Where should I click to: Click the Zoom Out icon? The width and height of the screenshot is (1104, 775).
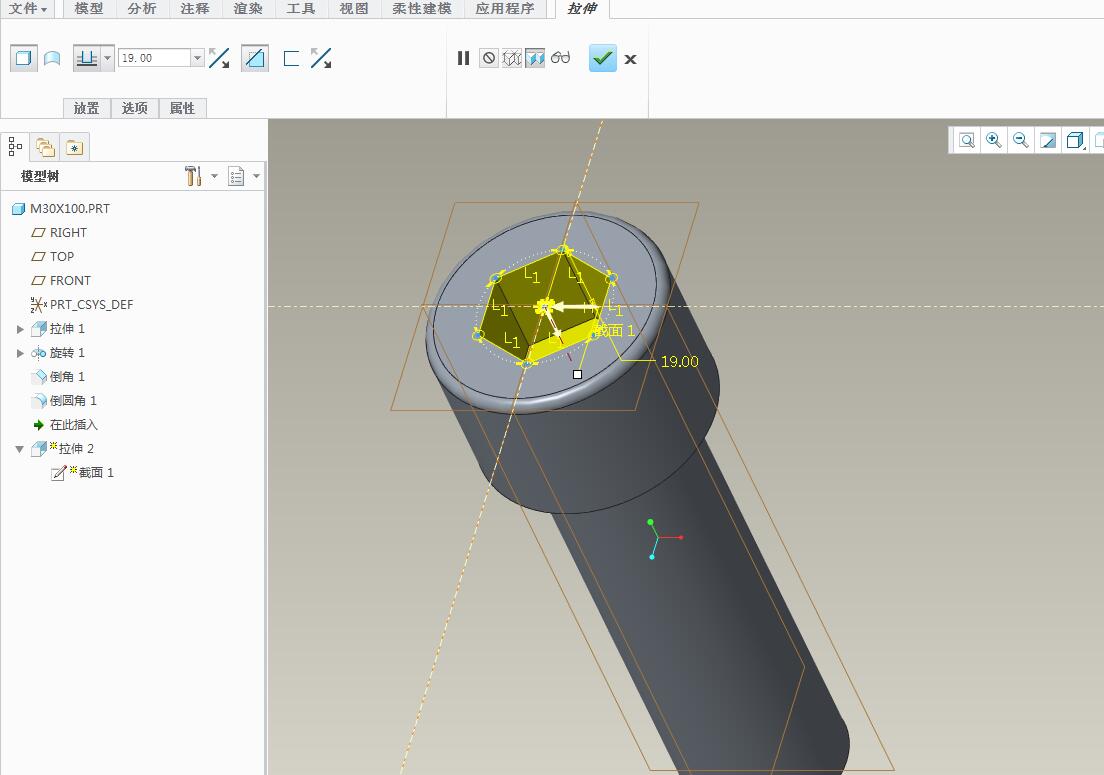point(1020,140)
